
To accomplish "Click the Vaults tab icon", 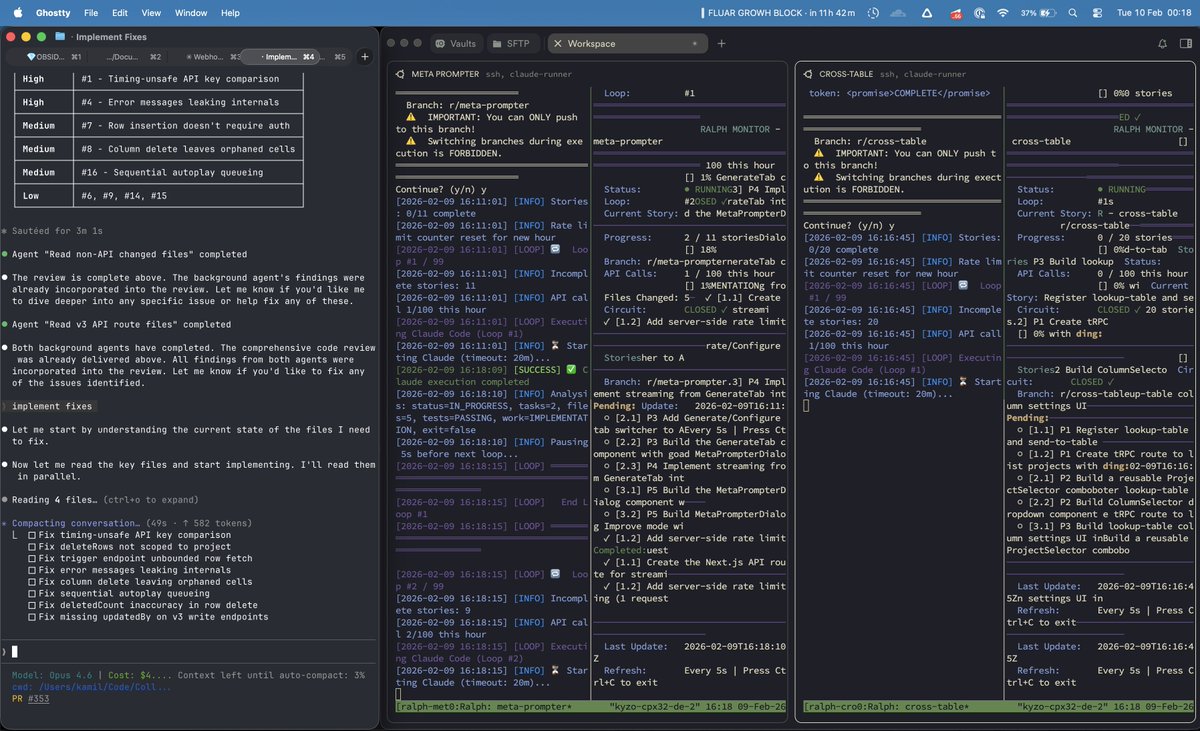I will coord(439,44).
